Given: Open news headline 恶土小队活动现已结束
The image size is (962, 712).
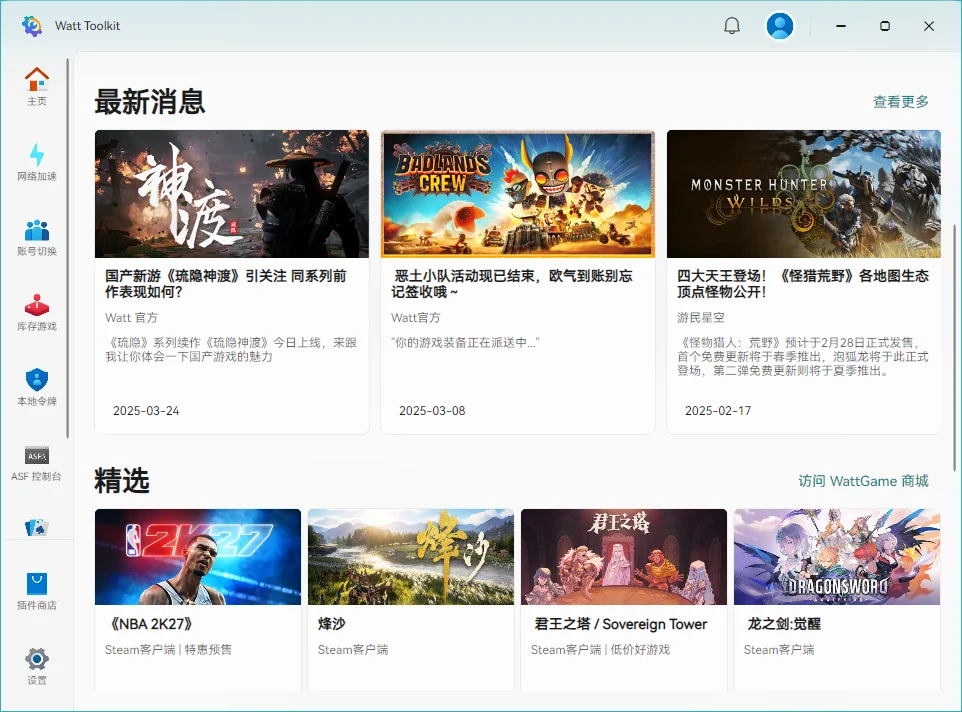Looking at the screenshot, I should coord(512,284).
